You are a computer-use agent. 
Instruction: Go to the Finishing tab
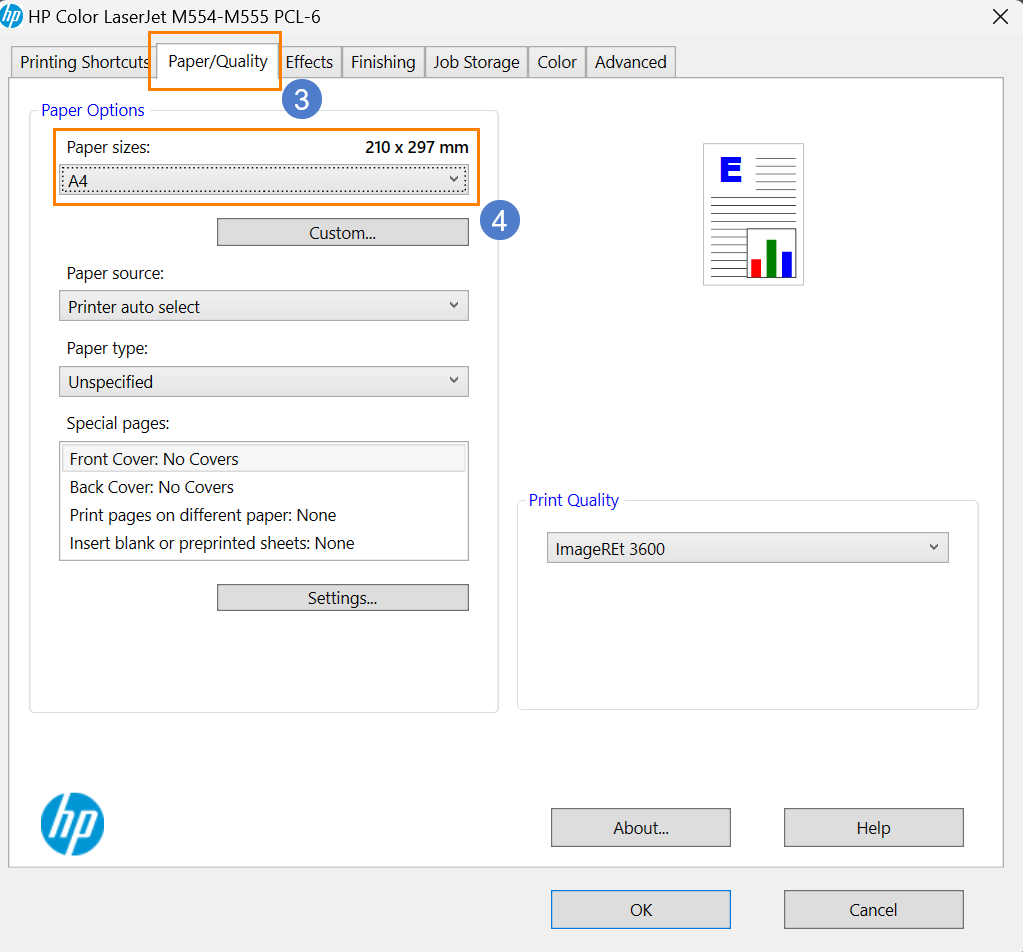(383, 62)
